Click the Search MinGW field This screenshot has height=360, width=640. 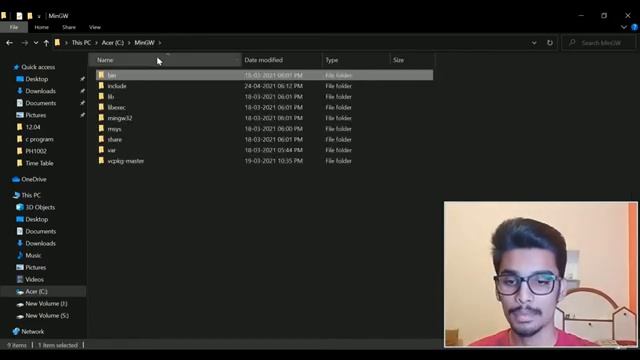point(599,42)
